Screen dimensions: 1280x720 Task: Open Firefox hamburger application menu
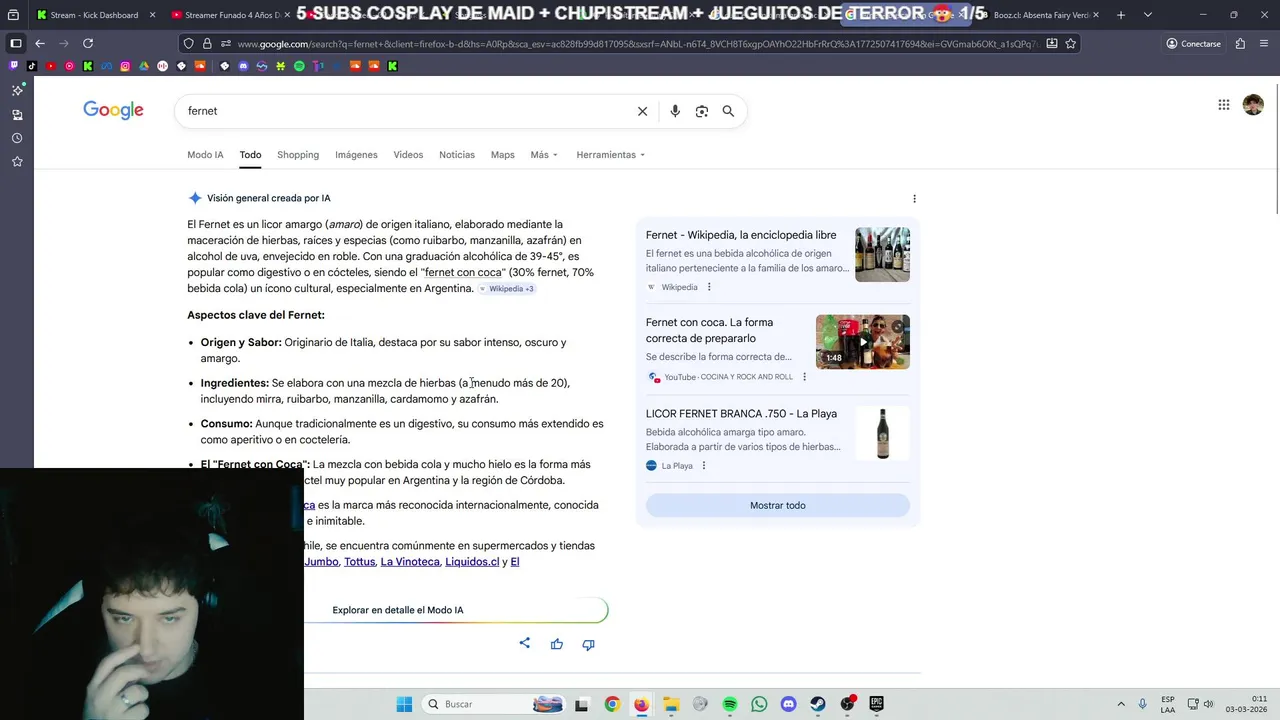[1264, 44]
